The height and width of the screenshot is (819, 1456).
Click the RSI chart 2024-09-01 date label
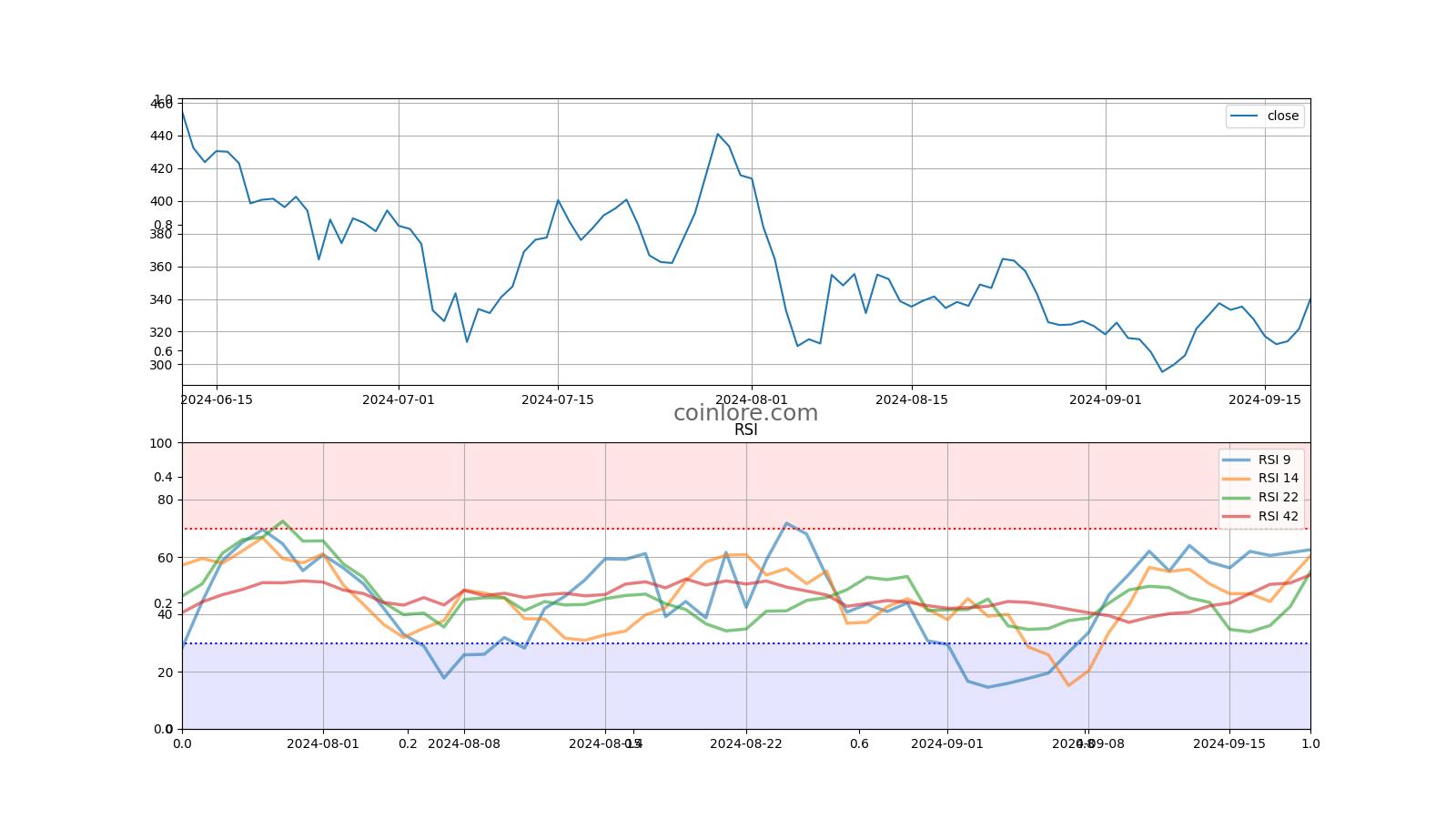[947, 743]
